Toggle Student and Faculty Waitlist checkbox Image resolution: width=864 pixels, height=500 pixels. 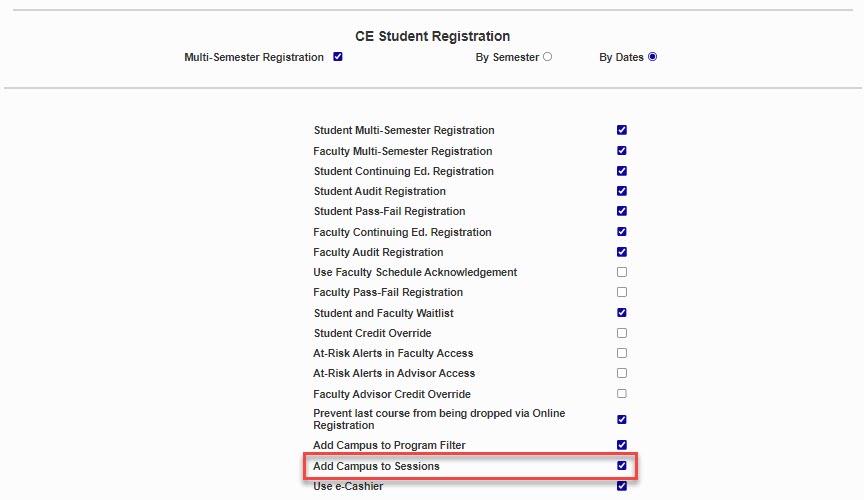[622, 313]
